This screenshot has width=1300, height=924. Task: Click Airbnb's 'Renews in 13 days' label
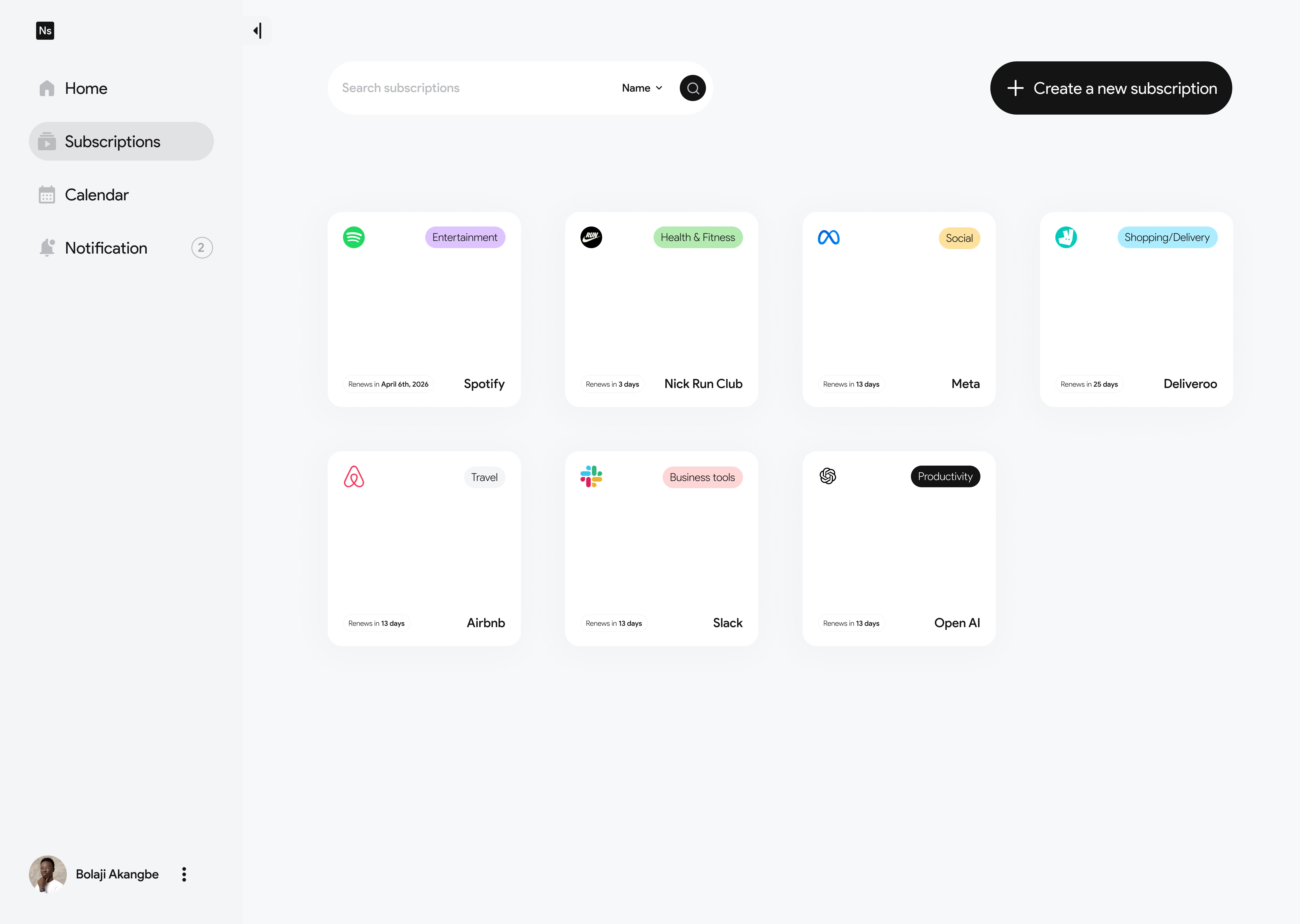pyautogui.click(x=376, y=623)
